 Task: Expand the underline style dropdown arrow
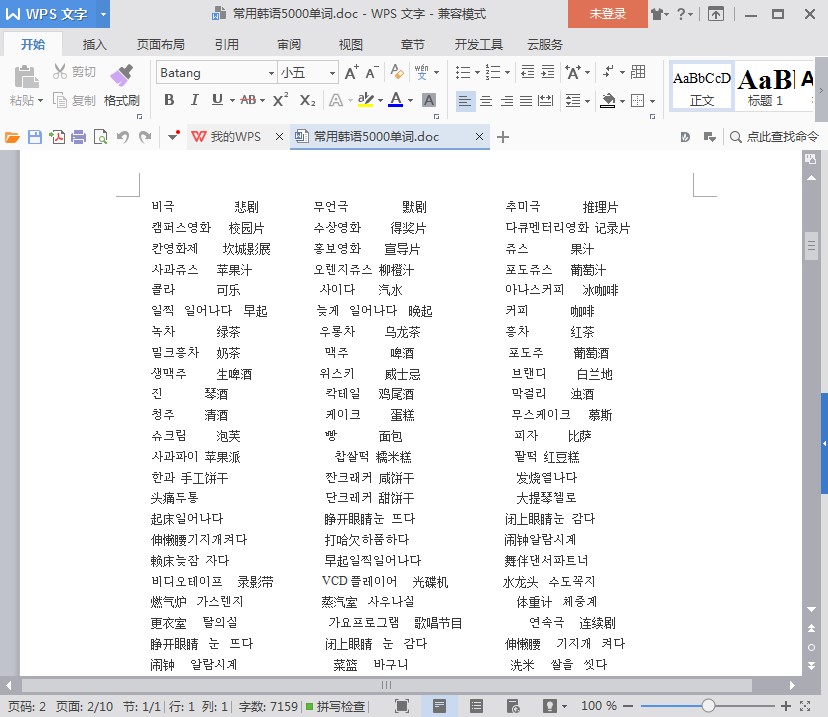[232, 100]
